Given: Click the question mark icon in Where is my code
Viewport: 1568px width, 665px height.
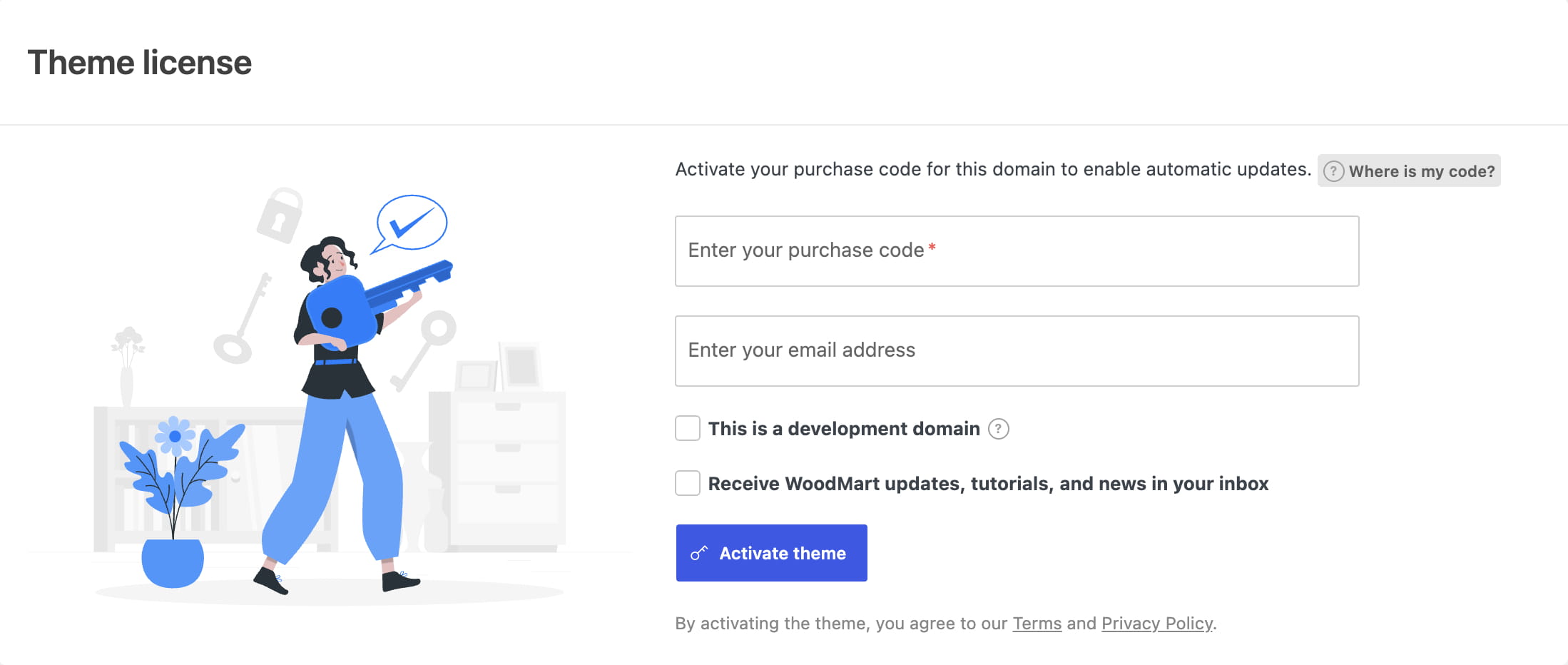Looking at the screenshot, I should tap(1333, 171).
